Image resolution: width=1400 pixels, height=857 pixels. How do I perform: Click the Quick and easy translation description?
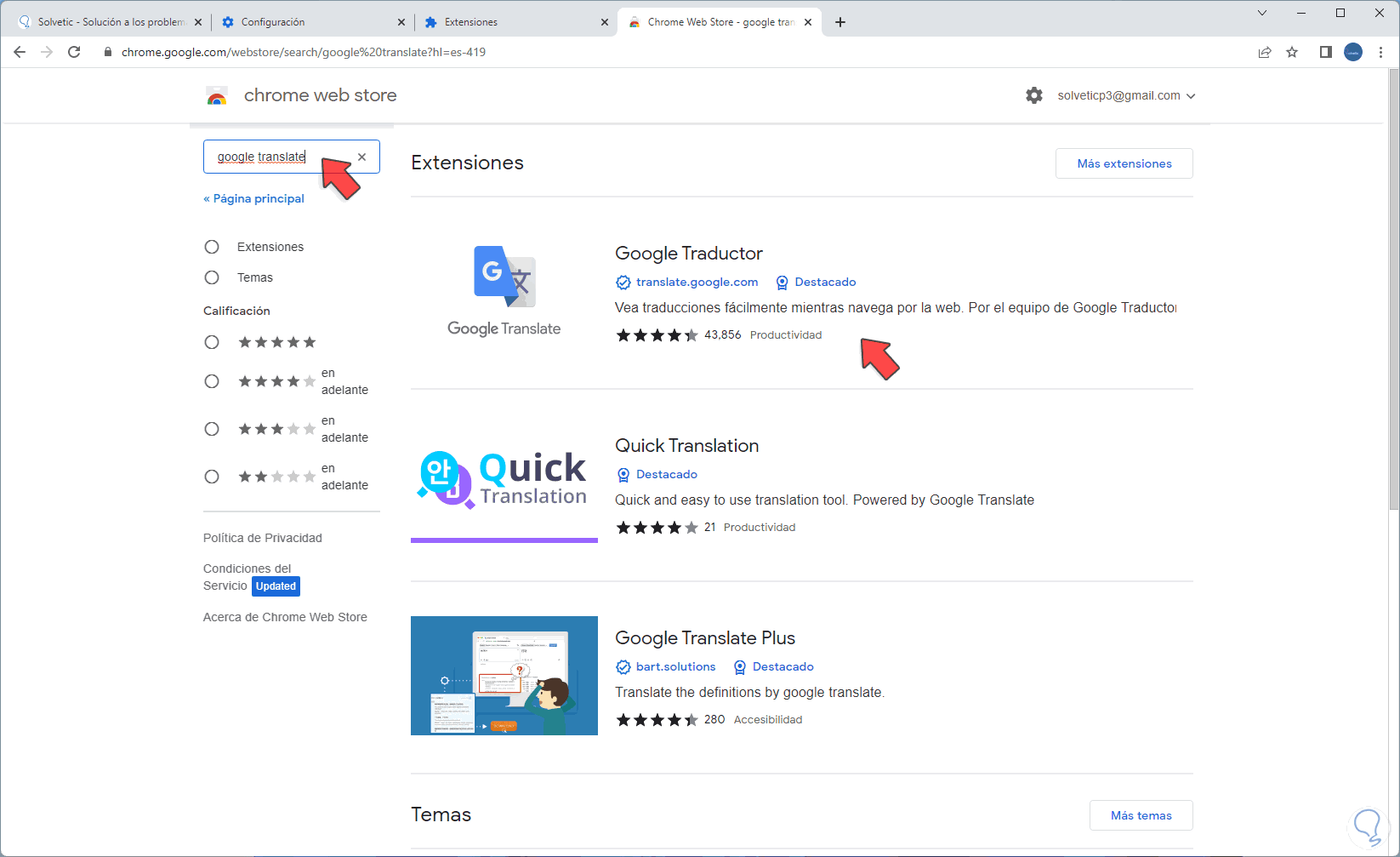(824, 500)
